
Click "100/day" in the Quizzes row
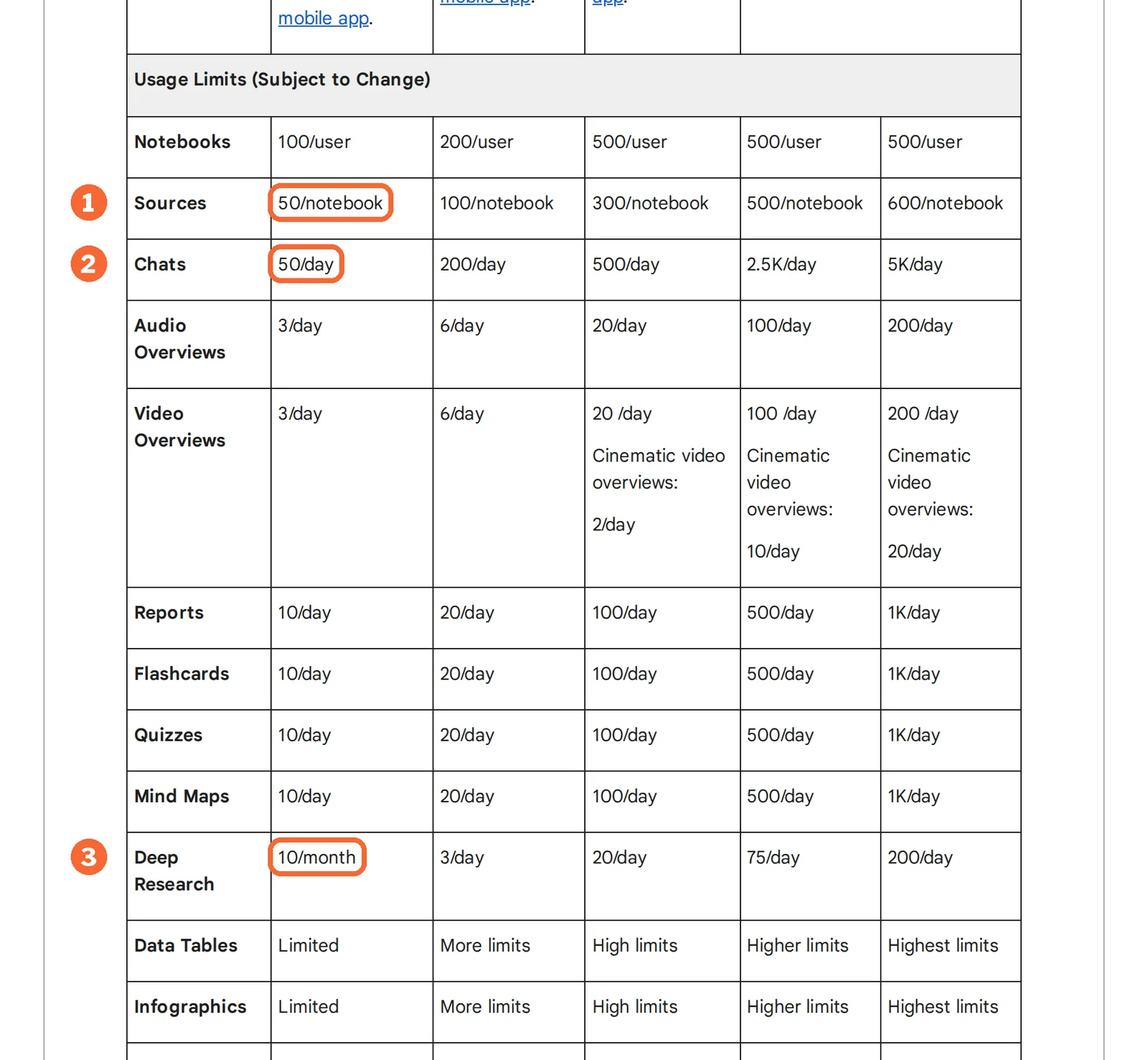coord(624,735)
